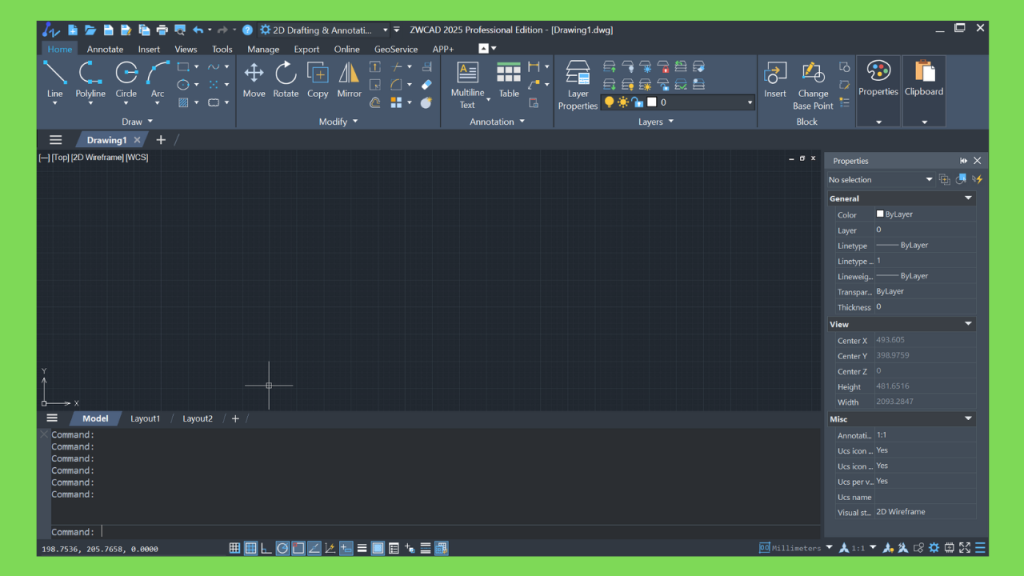Click the Open file icon
This screenshot has width=1024, height=576.
coord(90,30)
